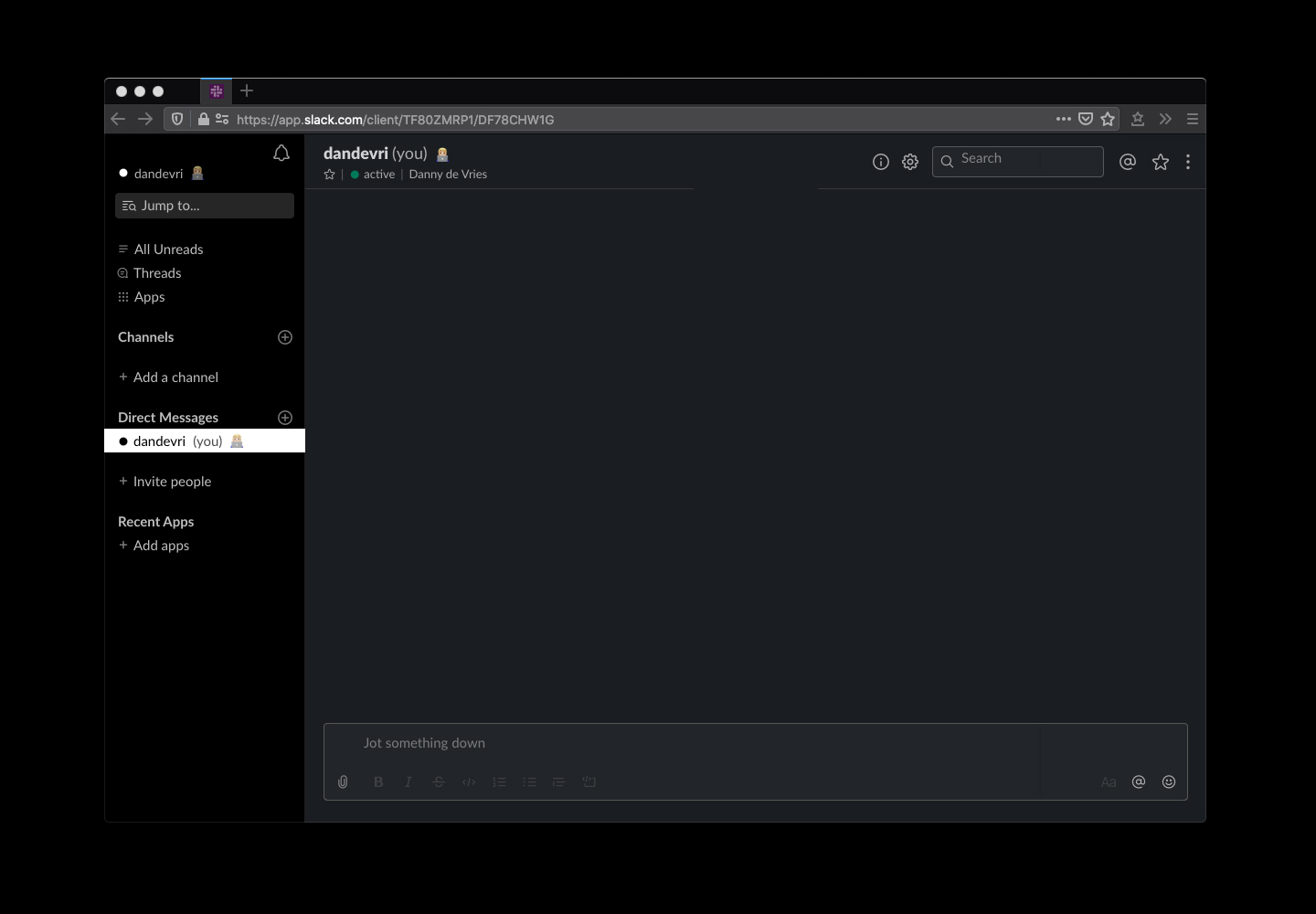
Task: Save page to Pocket
Action: (x=1086, y=119)
